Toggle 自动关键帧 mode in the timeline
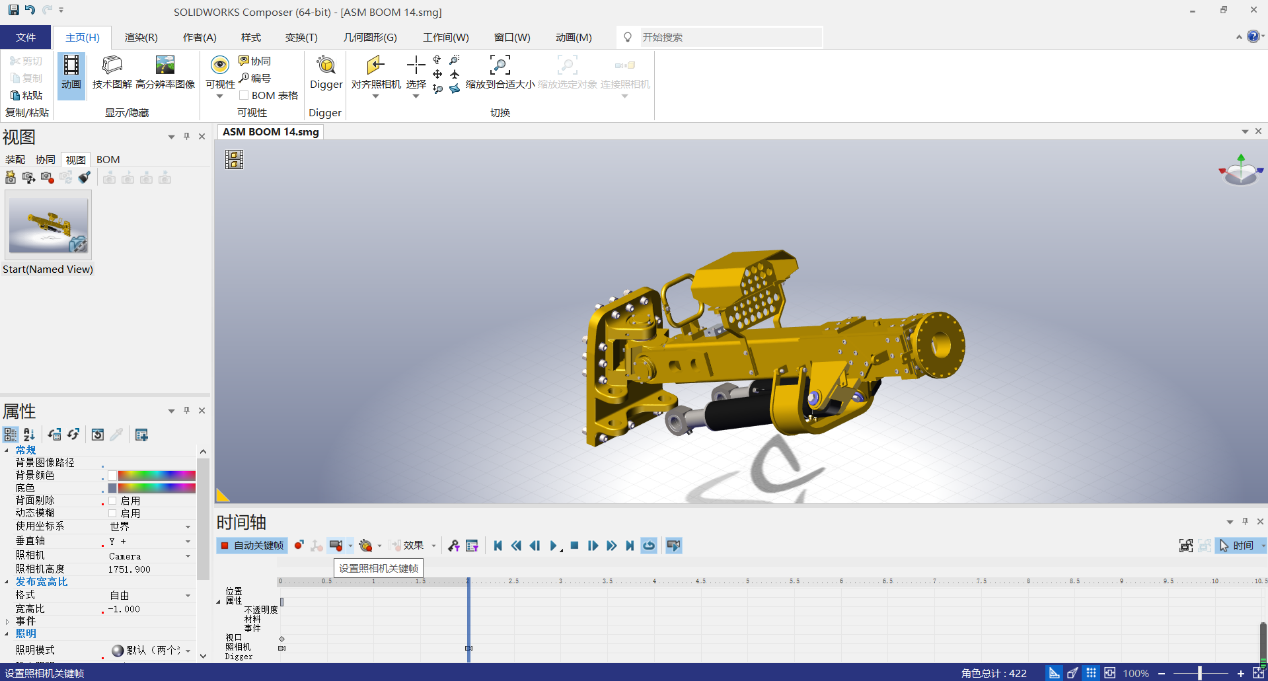Screen dimensions: 1268x681 [252, 545]
